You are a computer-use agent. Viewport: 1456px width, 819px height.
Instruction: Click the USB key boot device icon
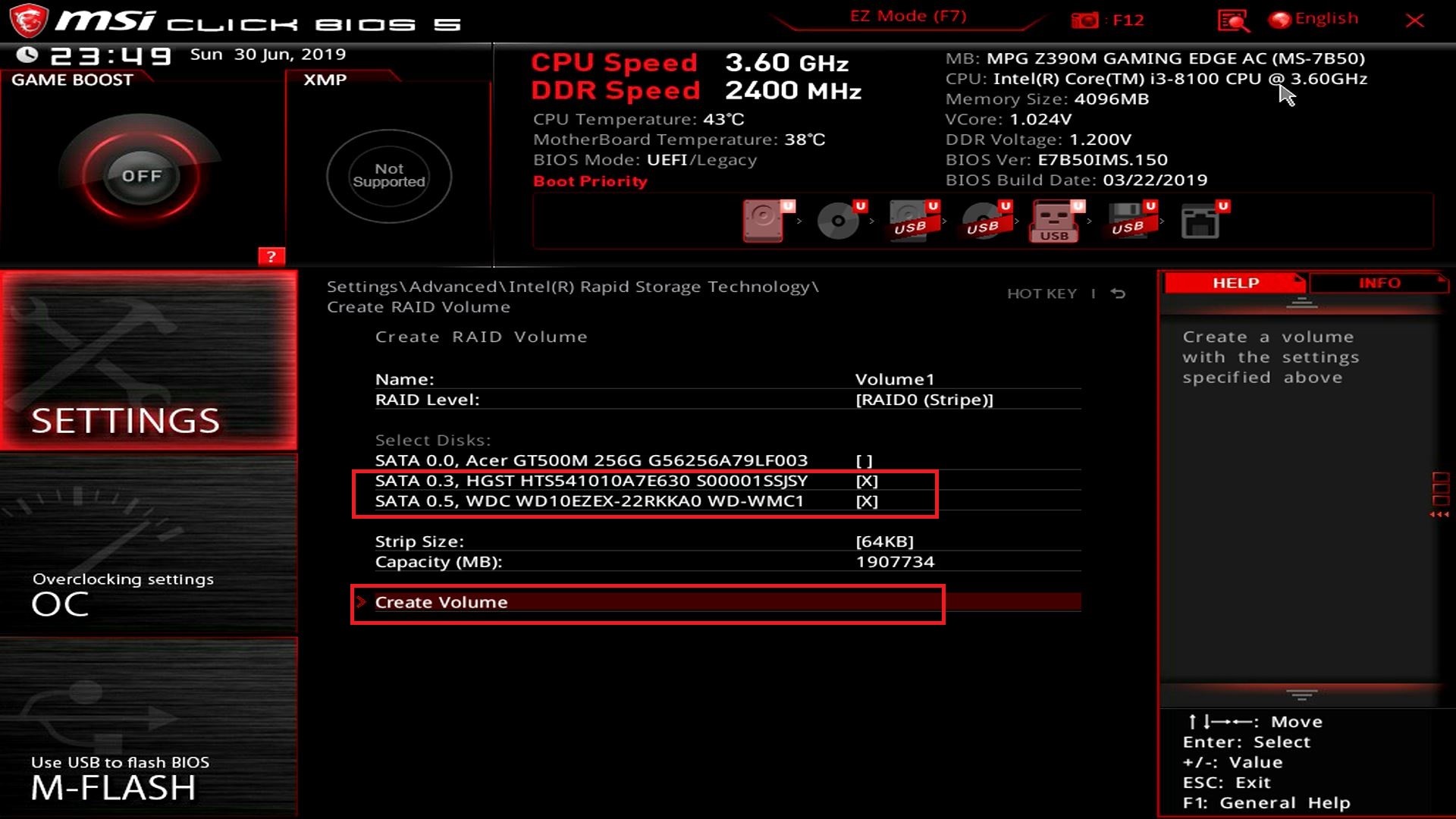click(1054, 221)
